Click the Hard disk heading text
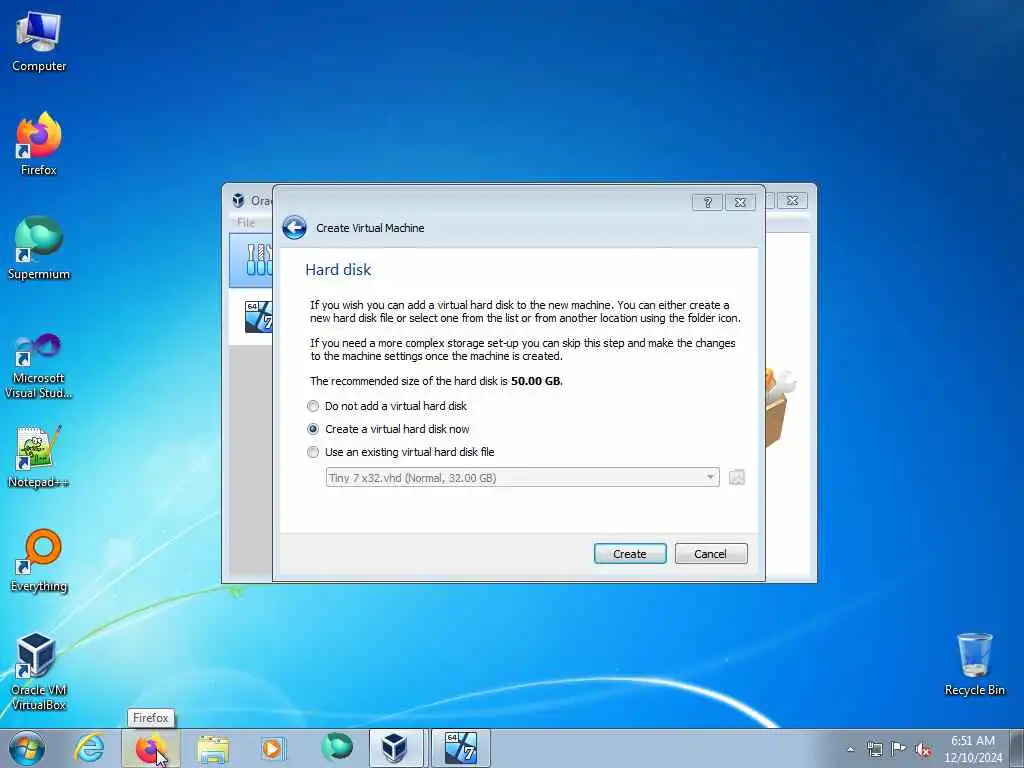This screenshot has height=768, width=1024. 338,270
